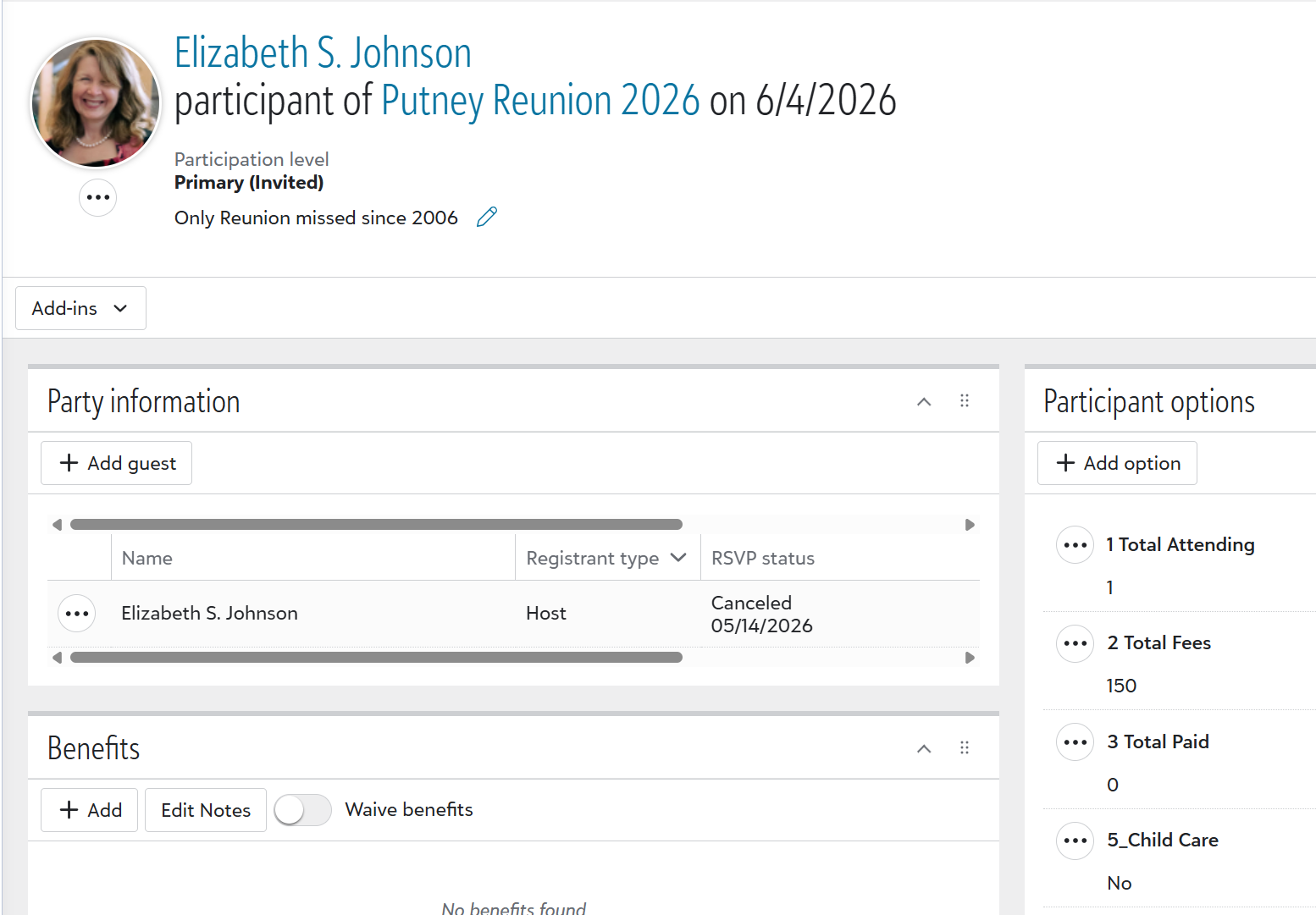Click the left arrow of the lower table scrollbar
The image size is (1316, 915).
(x=57, y=658)
